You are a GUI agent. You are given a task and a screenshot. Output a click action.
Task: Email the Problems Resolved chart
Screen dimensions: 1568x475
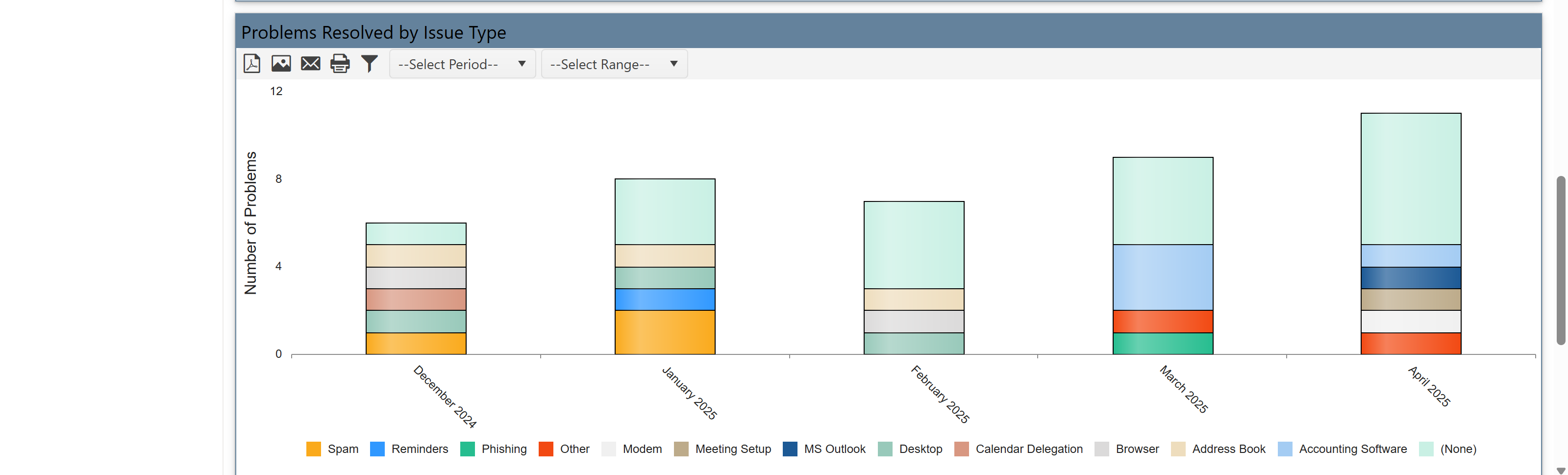[x=310, y=63]
